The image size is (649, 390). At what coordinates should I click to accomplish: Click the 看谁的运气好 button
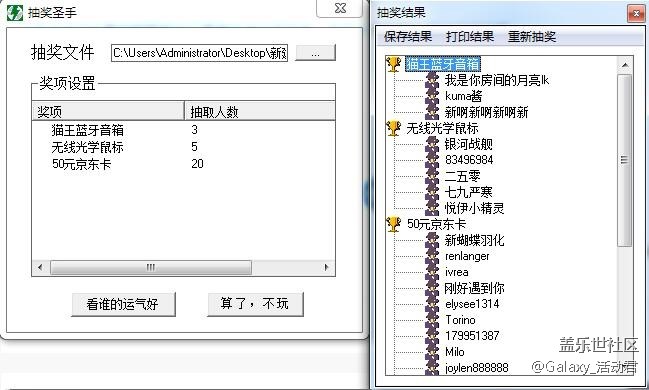point(123,304)
